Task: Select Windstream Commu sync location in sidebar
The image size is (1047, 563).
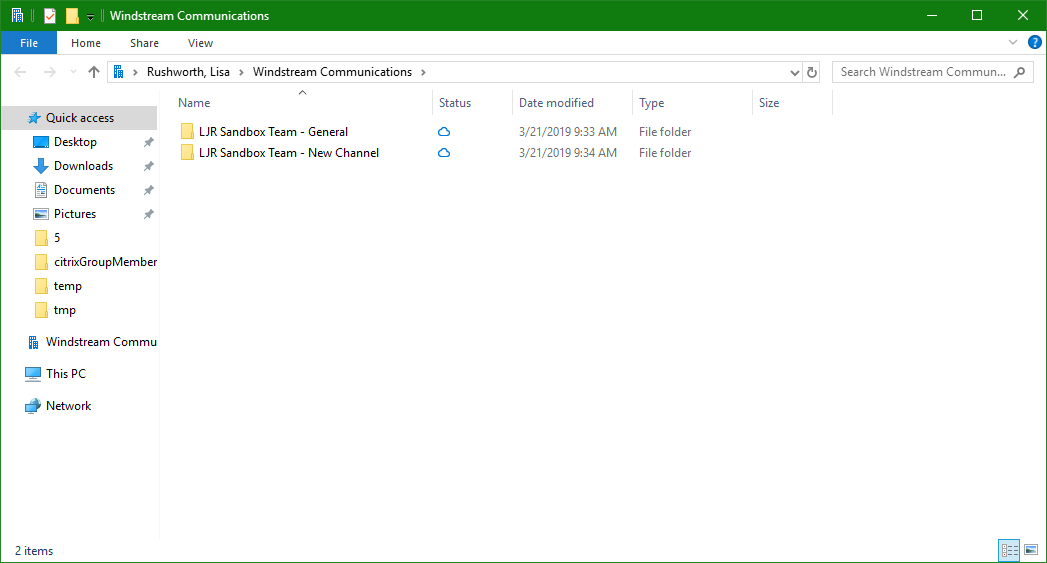Action: point(101,342)
